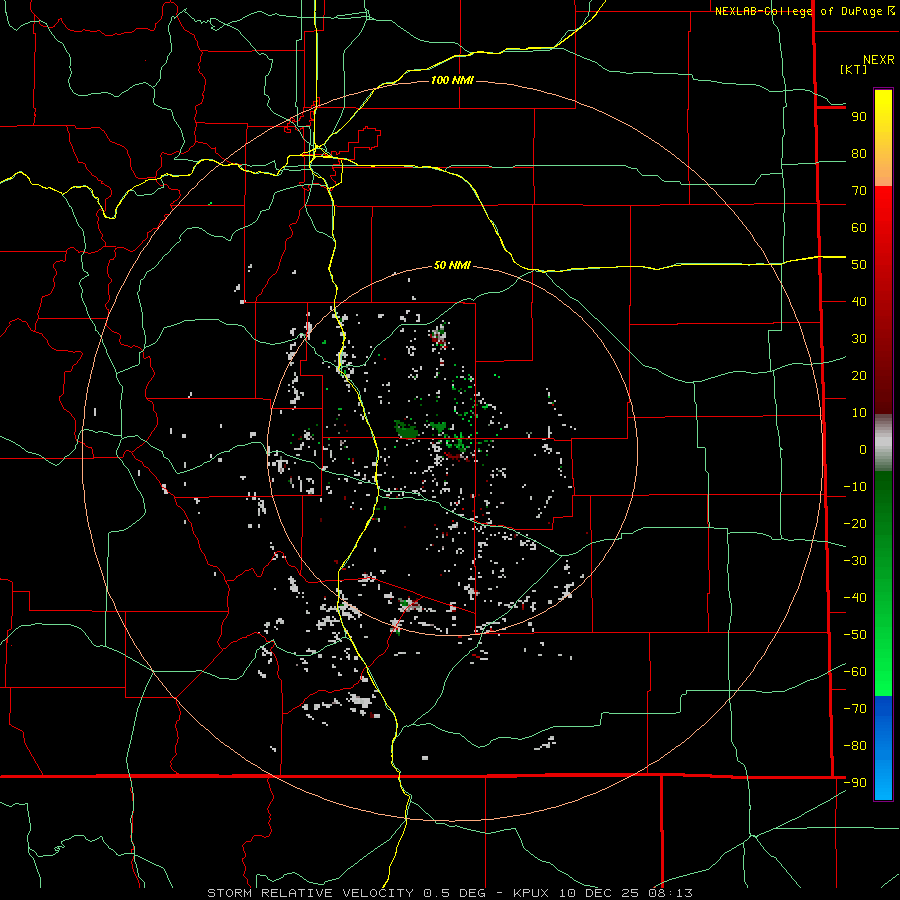Pick the blue segment at the color bar bottom
Image resolution: width=900 pixels, height=900 pixels.
click(x=883, y=748)
